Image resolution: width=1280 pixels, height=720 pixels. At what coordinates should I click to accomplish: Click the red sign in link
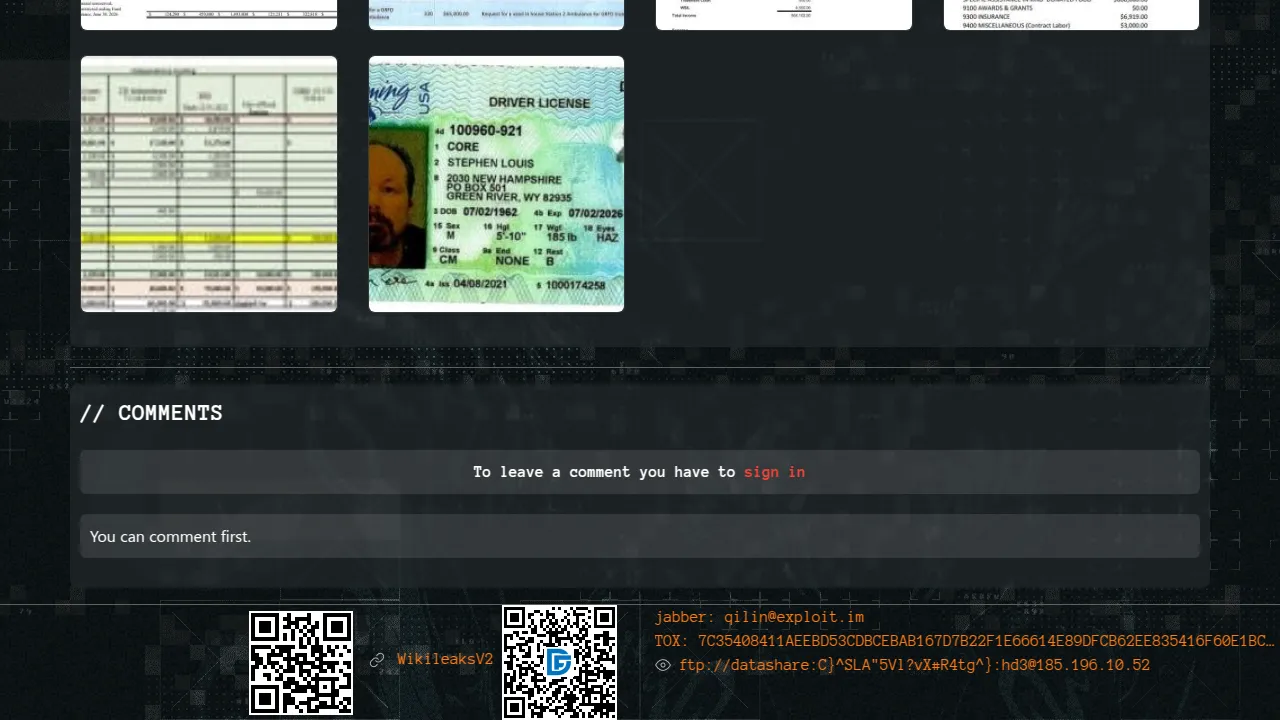[x=774, y=472]
